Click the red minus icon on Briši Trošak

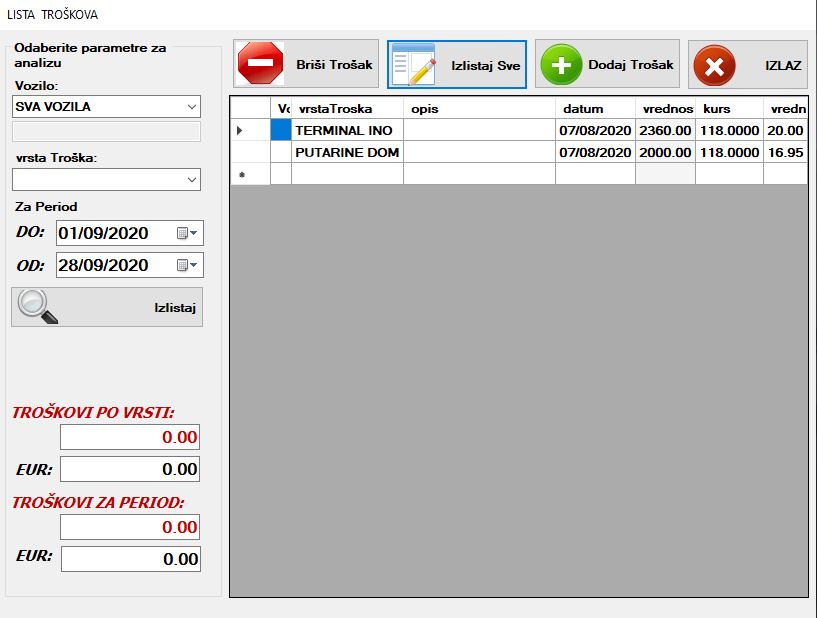[x=261, y=65]
